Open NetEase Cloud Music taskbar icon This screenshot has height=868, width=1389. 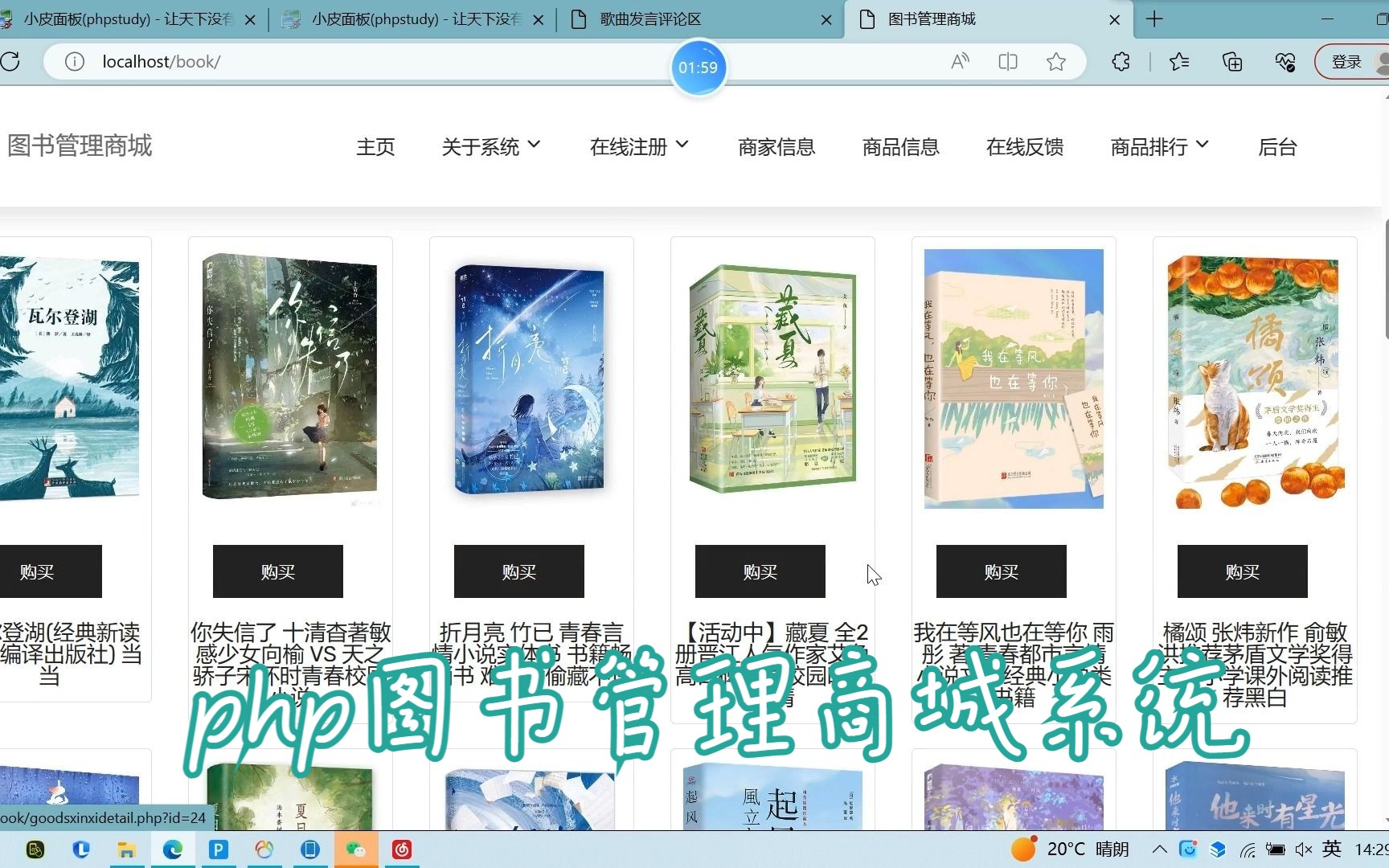(402, 850)
